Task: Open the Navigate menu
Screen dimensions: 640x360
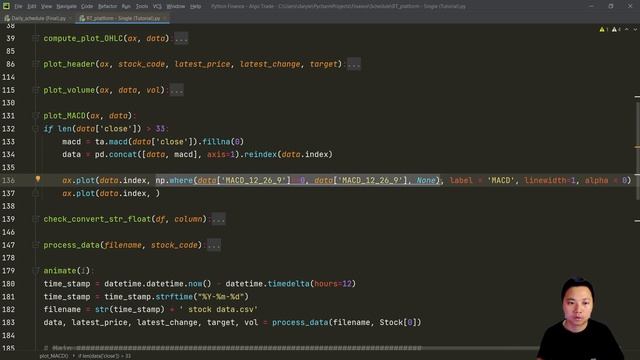Action: tap(67, 6)
